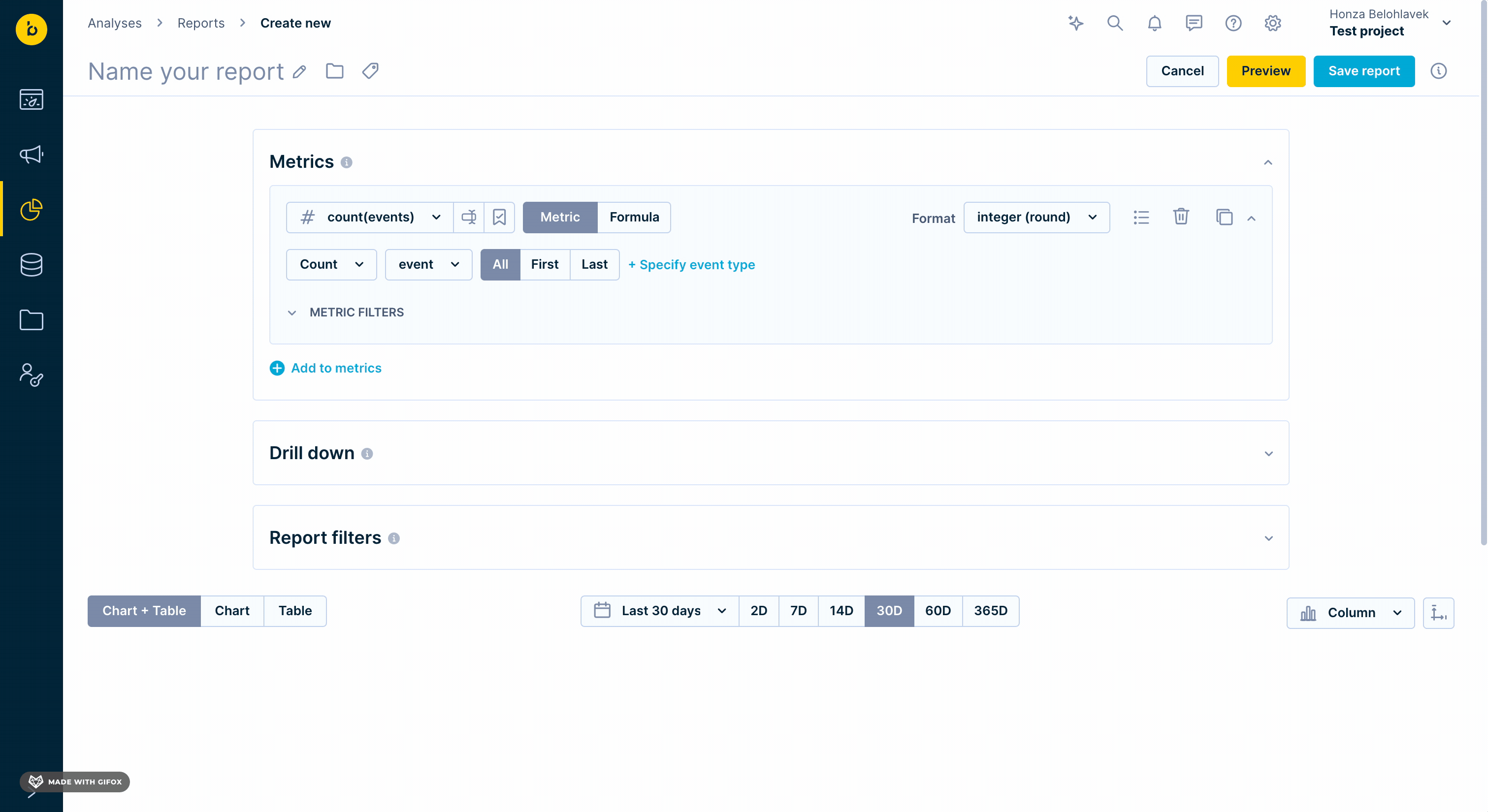
Task: Open the Campaigns megaphone icon in sidebar
Action: 31,154
